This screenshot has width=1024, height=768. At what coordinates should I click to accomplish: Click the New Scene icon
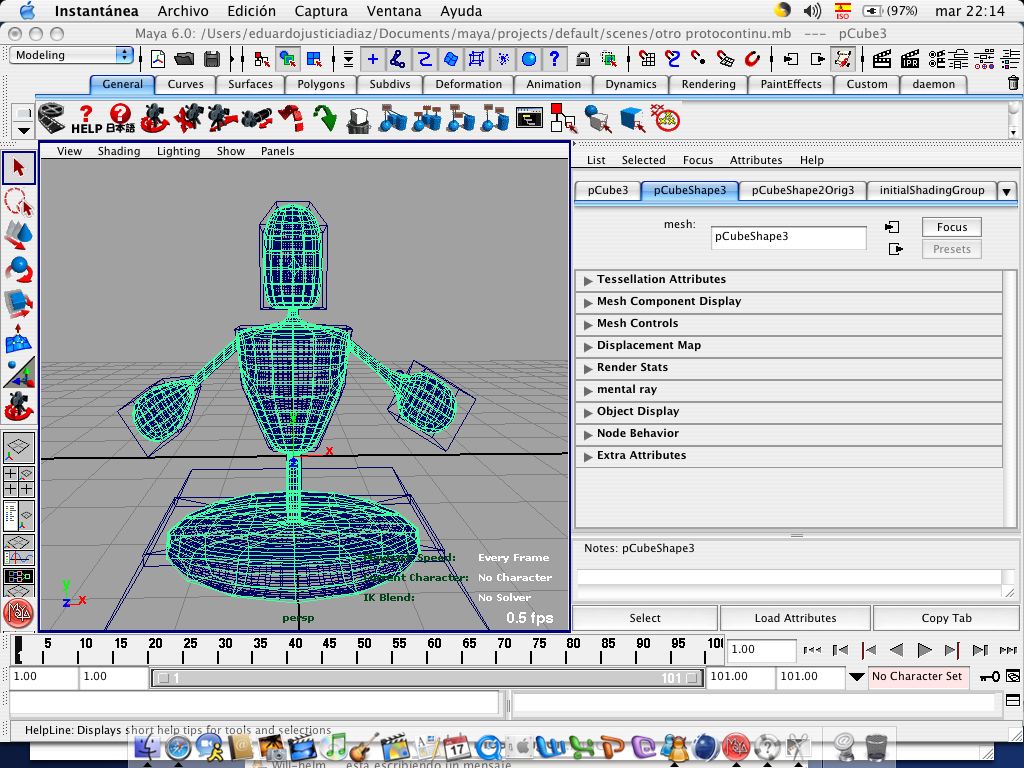(157, 59)
